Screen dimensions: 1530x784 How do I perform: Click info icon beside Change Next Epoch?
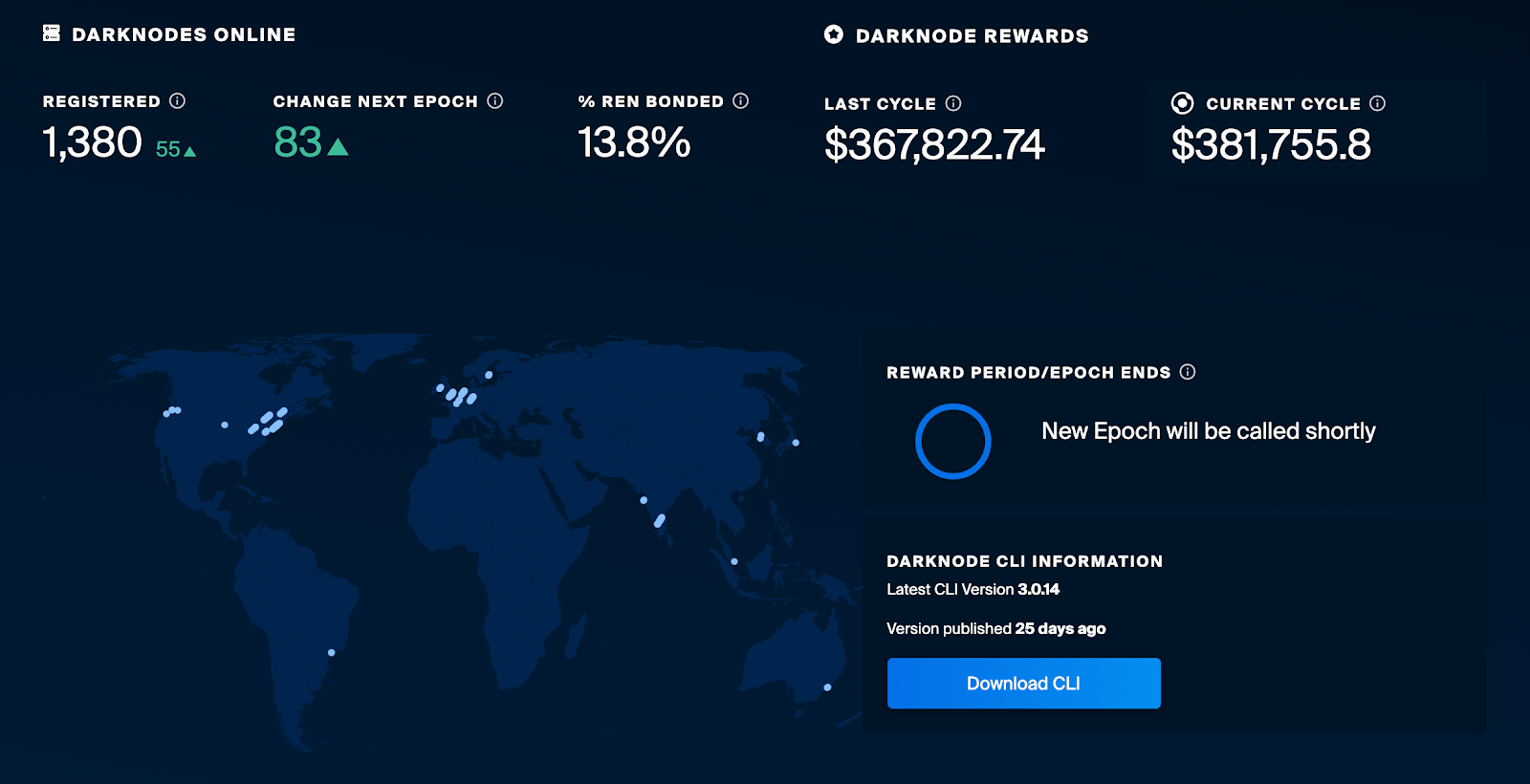(x=494, y=100)
